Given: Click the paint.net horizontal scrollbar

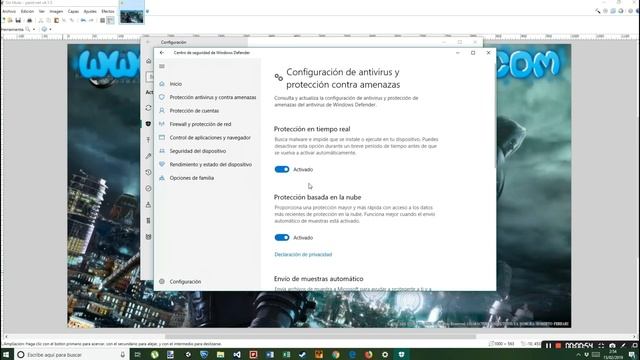Looking at the screenshot, I should click(x=320, y=337).
